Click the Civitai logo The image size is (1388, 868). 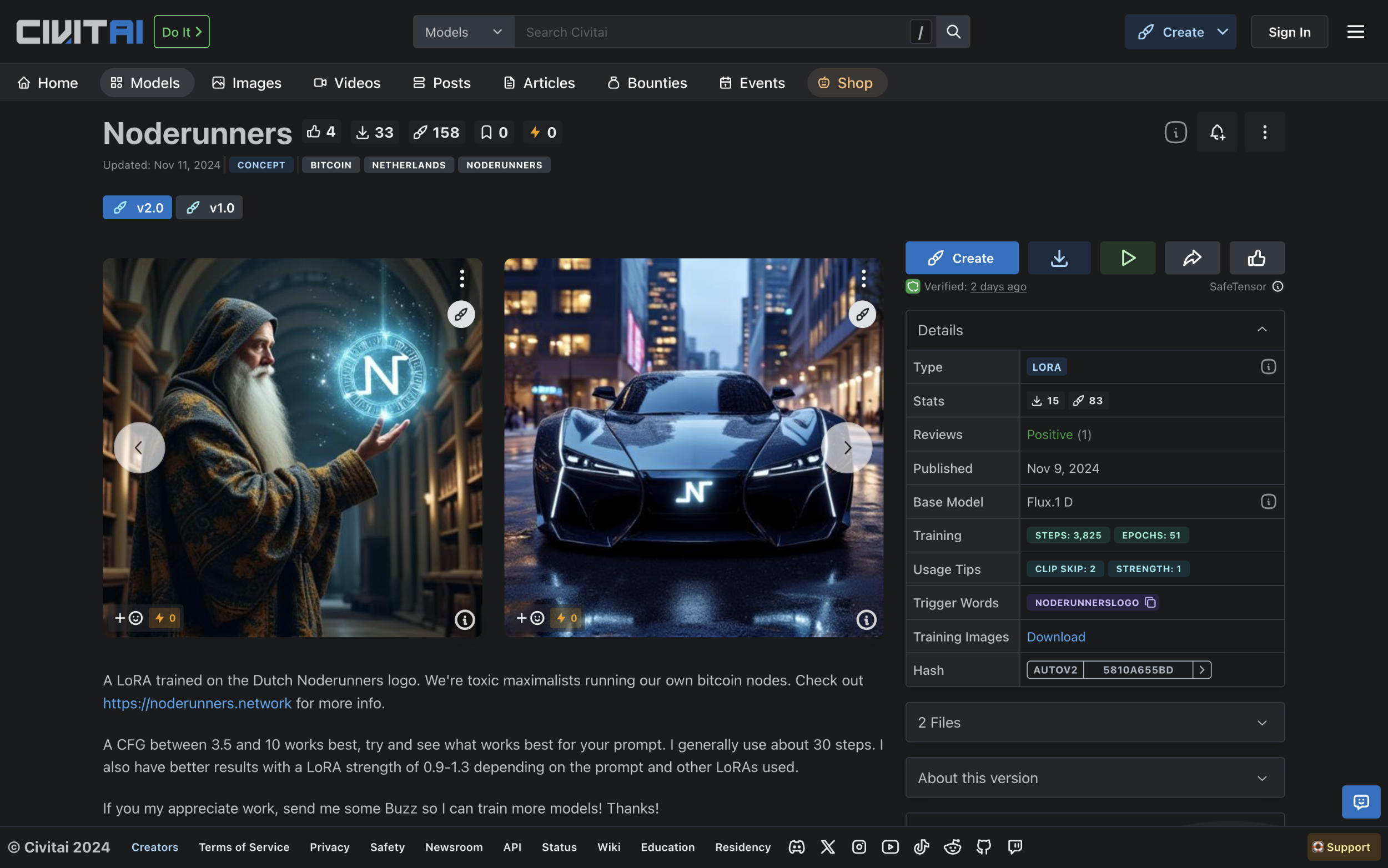79,32
